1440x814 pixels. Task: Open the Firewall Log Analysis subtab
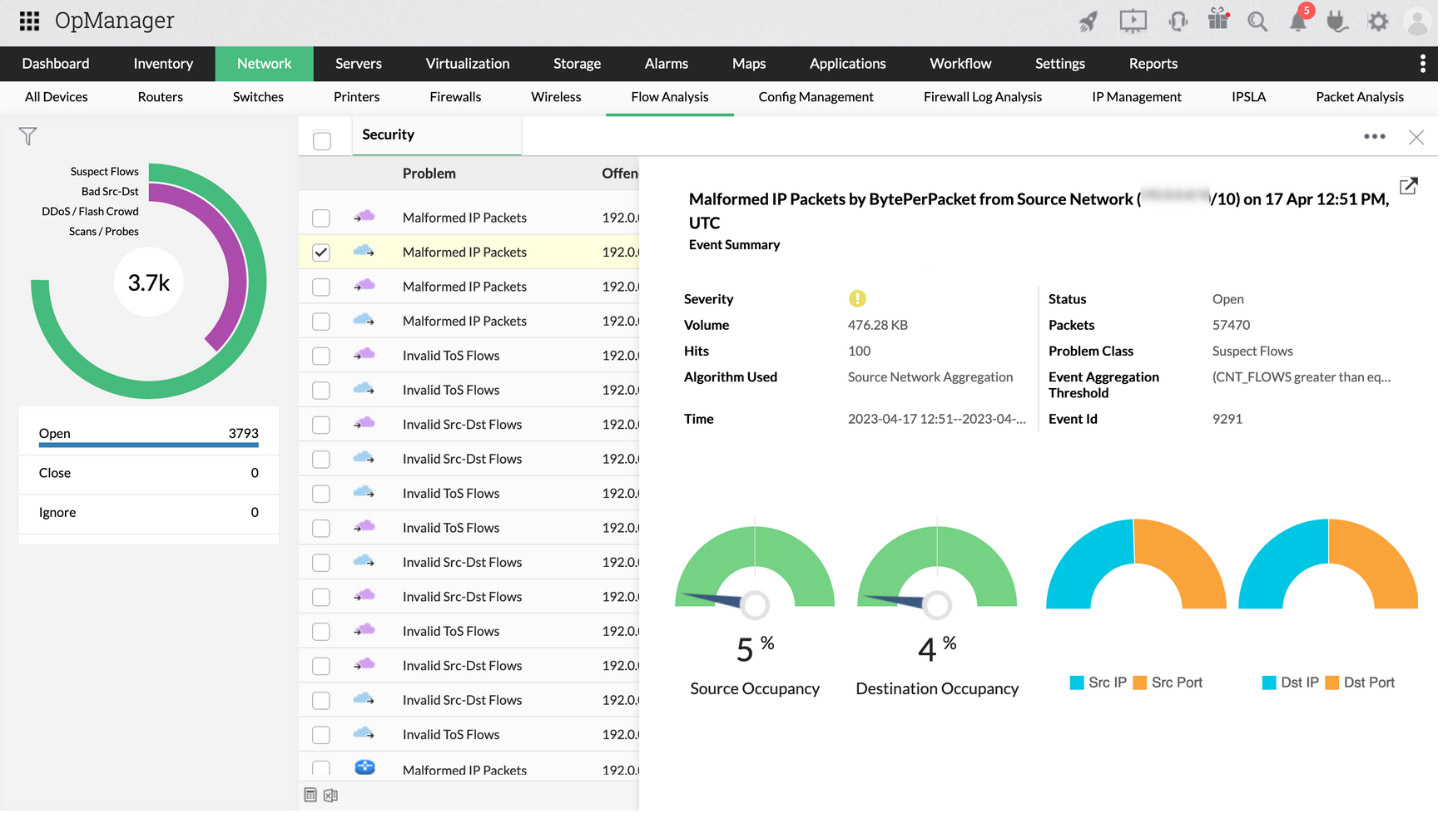pyautogui.click(x=982, y=97)
